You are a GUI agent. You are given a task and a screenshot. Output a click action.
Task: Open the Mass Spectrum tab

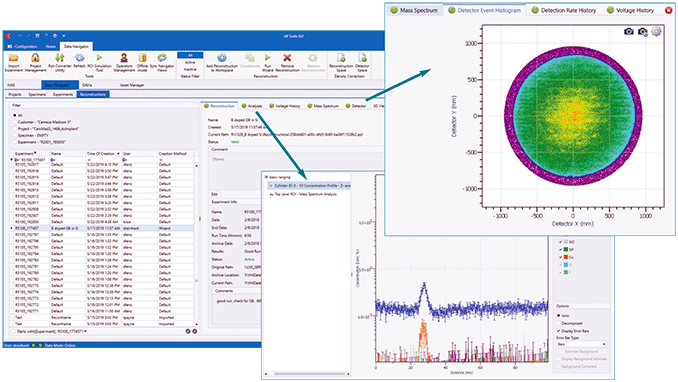pyautogui.click(x=414, y=10)
